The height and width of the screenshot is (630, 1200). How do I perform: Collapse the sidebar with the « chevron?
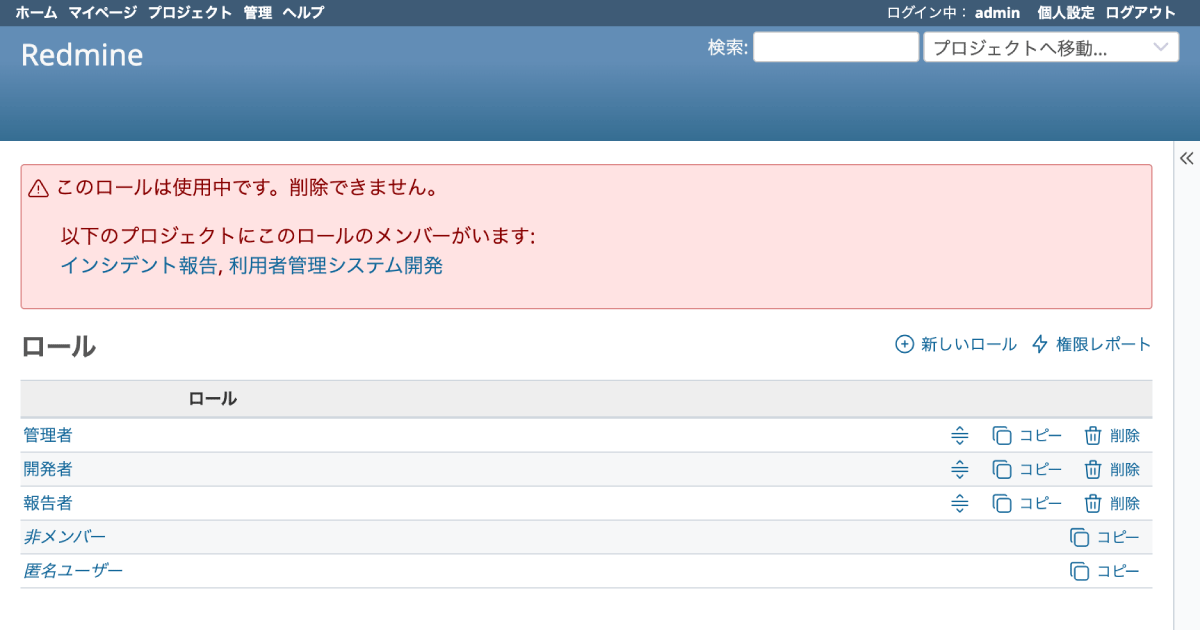pyautogui.click(x=1186, y=157)
